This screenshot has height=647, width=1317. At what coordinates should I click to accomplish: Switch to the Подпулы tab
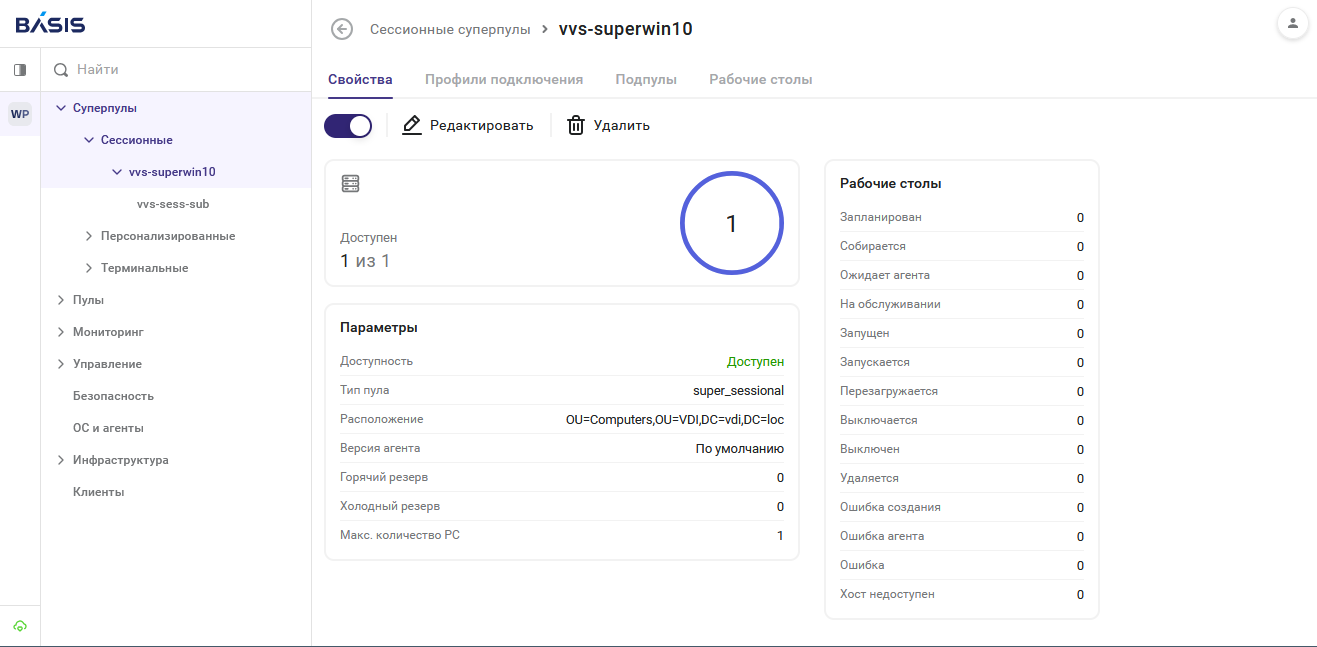(646, 78)
